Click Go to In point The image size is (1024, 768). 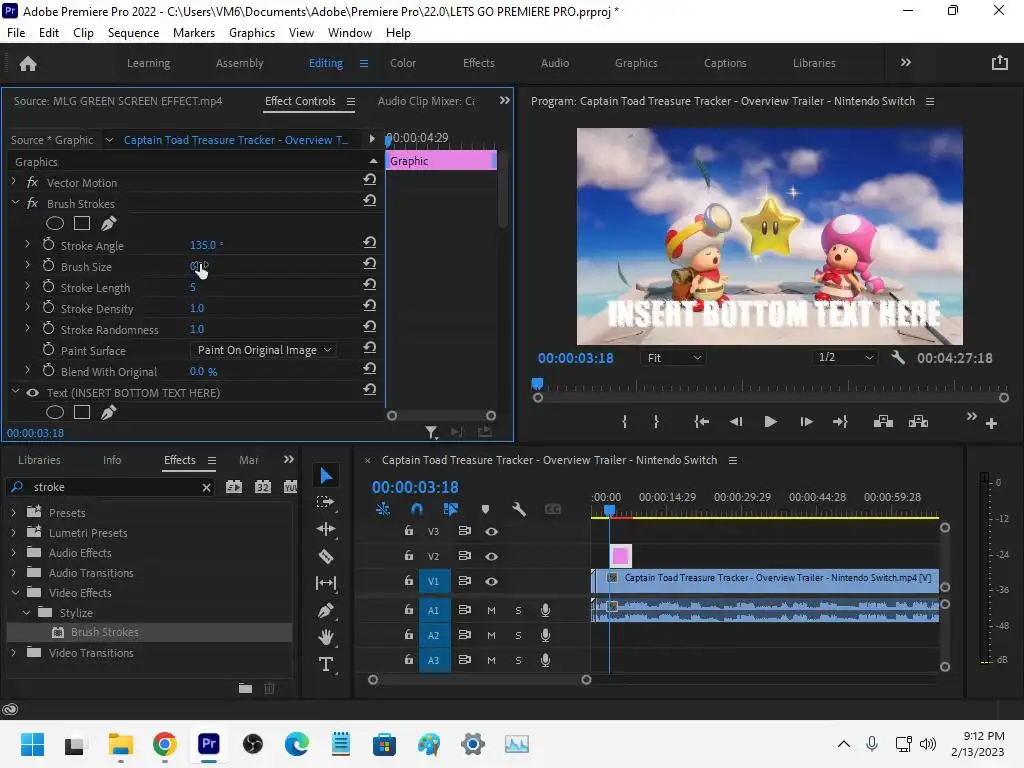click(x=701, y=422)
